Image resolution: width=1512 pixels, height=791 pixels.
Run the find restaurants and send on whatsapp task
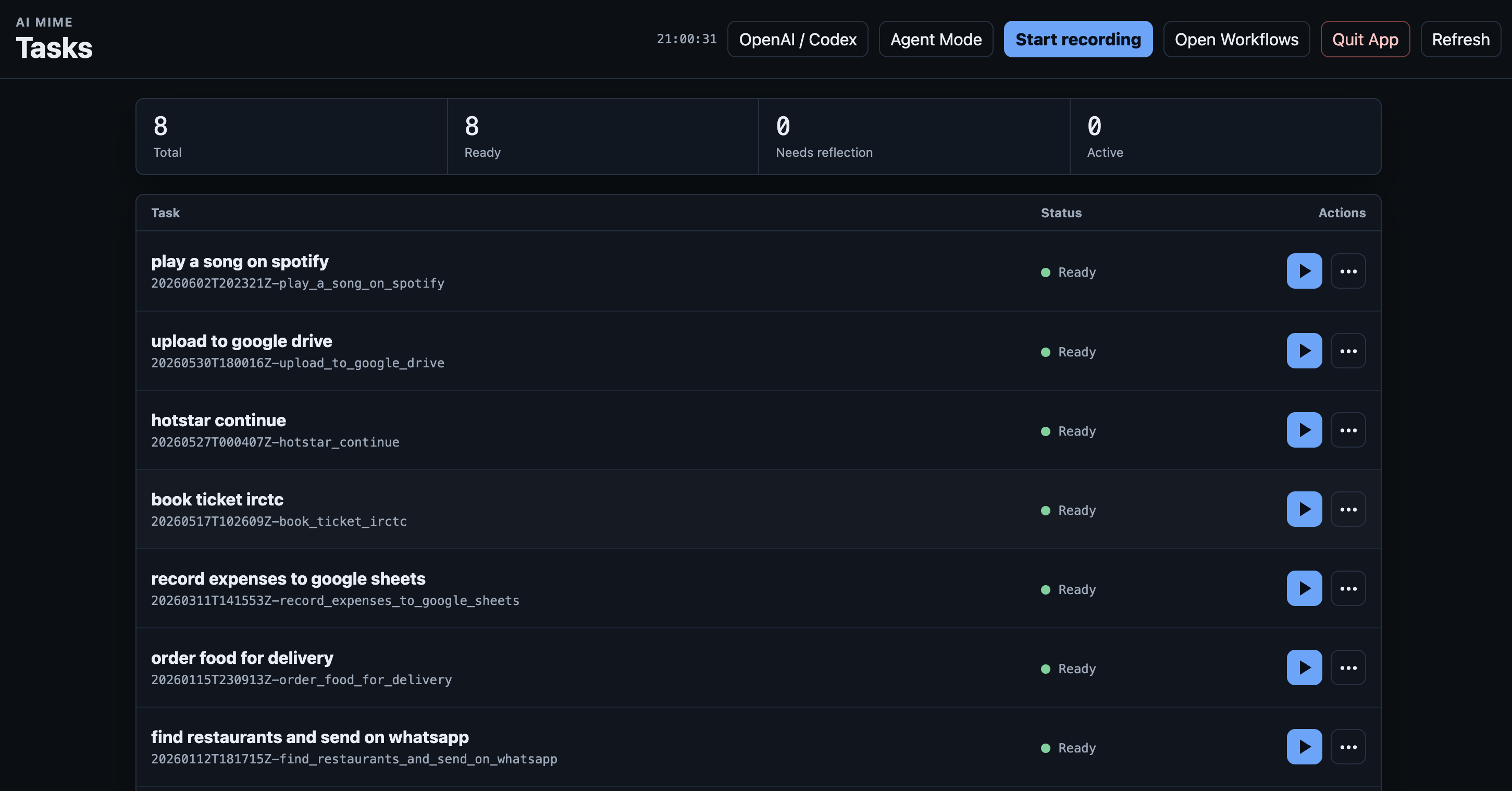pos(1304,747)
